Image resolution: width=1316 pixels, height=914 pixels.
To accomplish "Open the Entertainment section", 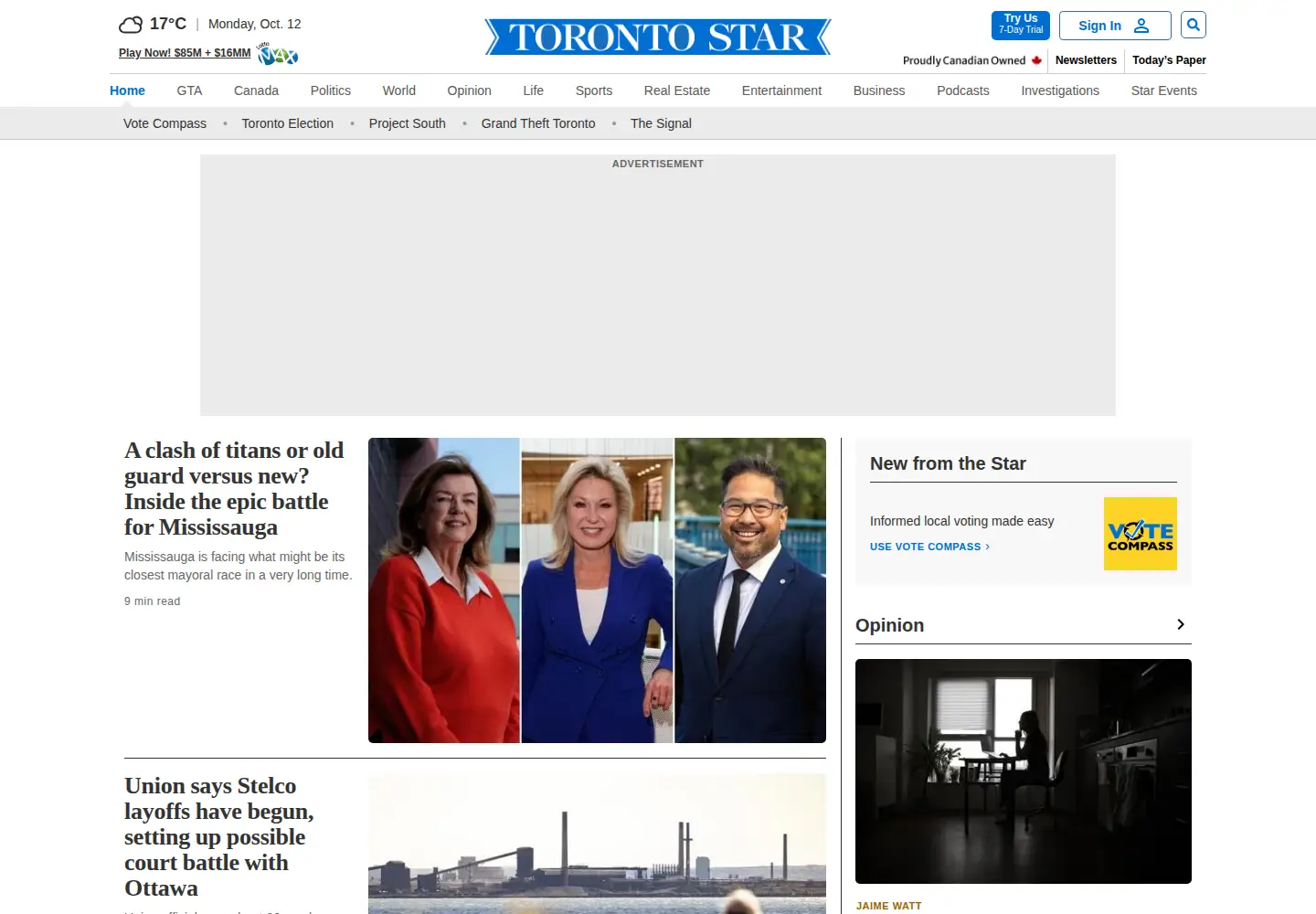I will coord(781,90).
